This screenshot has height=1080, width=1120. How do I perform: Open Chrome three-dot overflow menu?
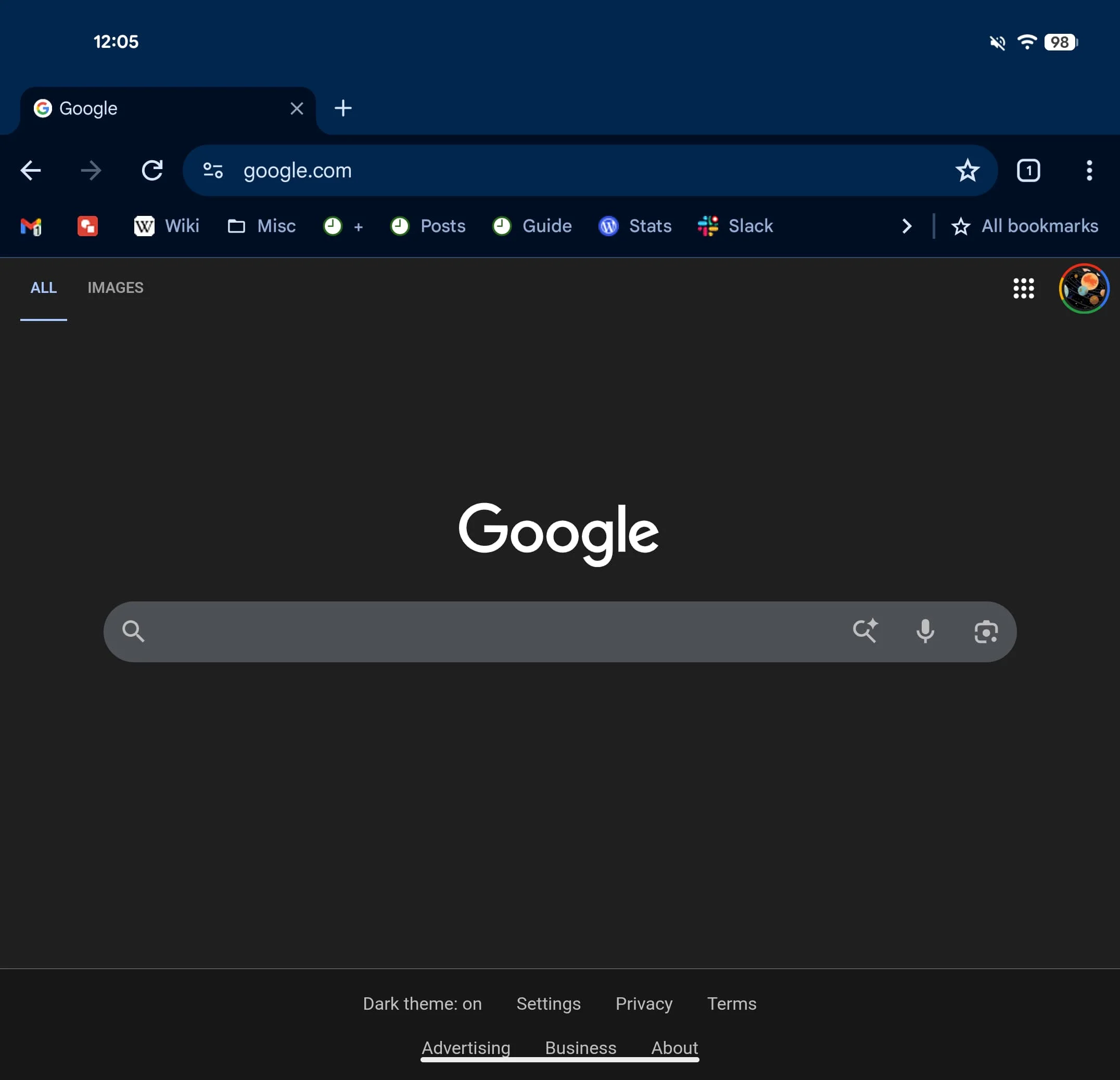1089,170
